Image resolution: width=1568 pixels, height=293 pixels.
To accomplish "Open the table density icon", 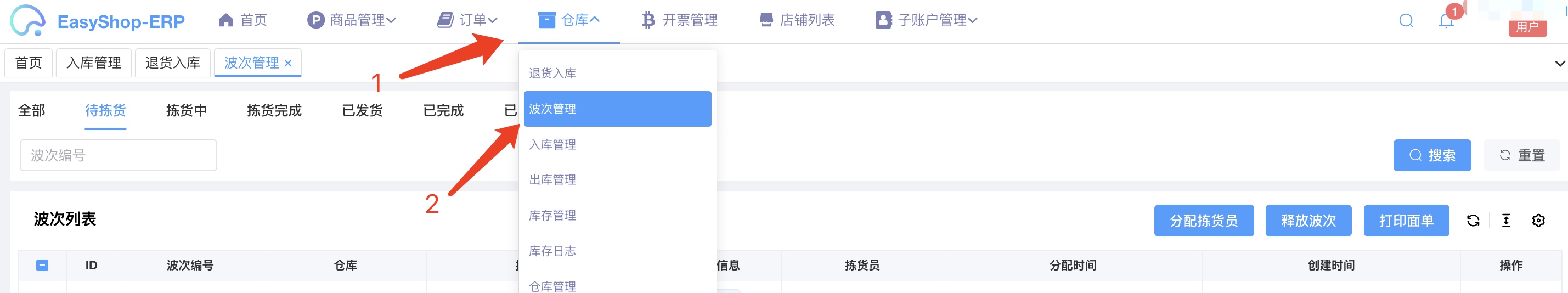I will pyautogui.click(x=1506, y=221).
